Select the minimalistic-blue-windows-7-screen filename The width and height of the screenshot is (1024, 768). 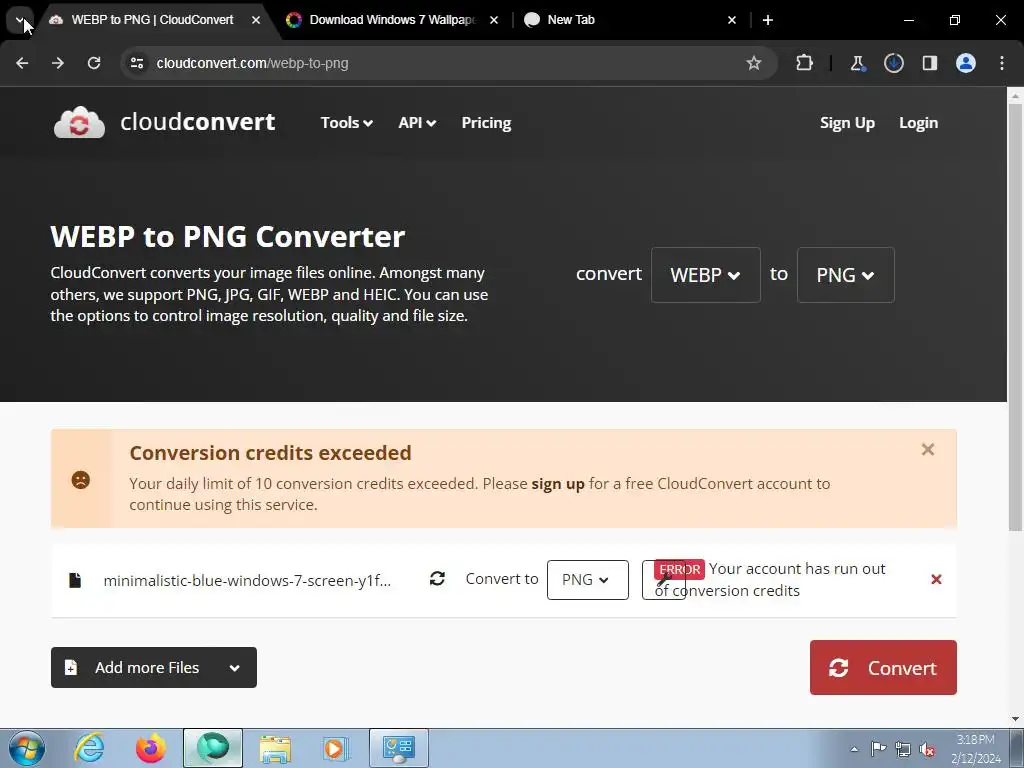click(247, 581)
